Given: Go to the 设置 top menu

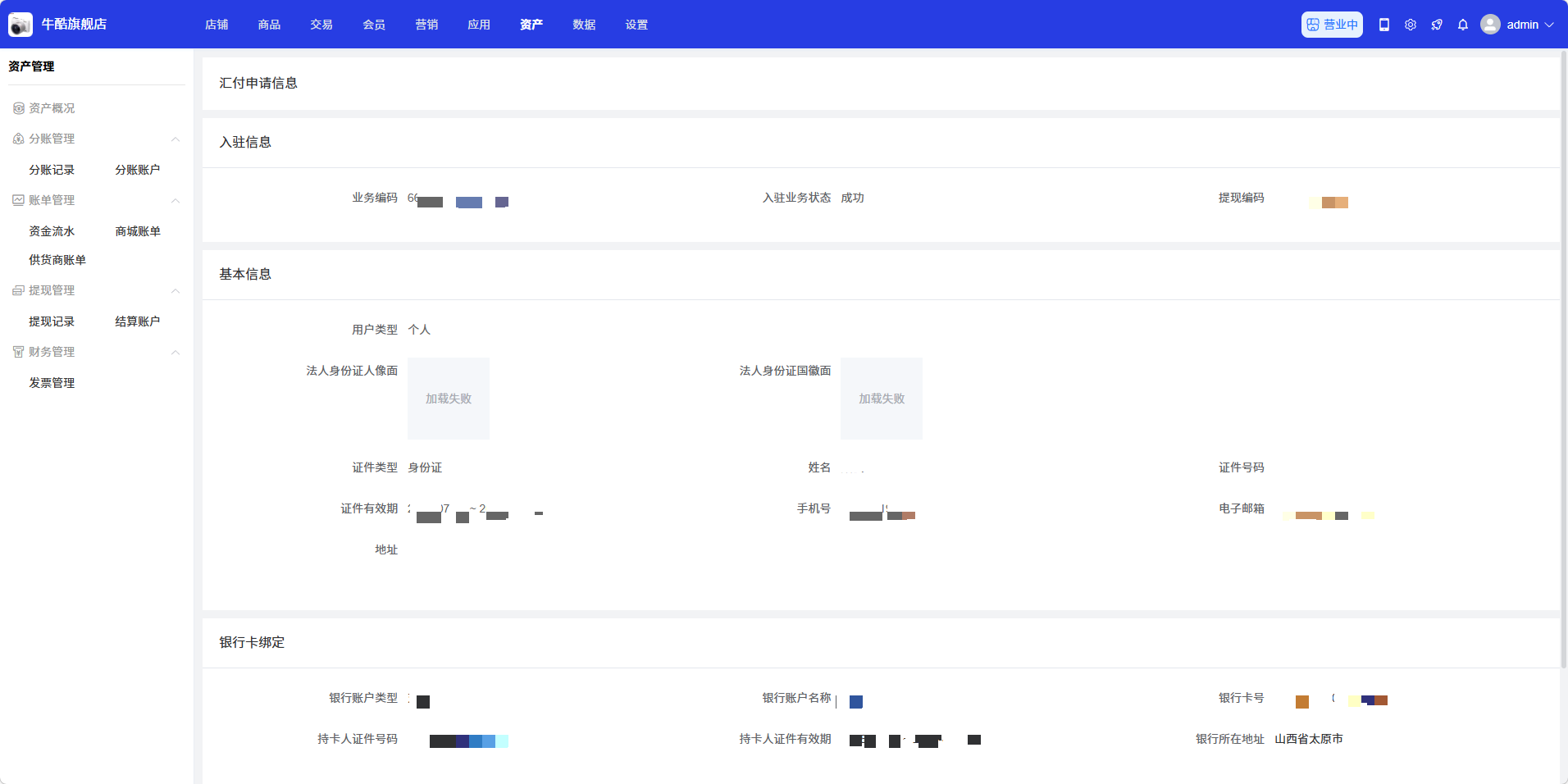Looking at the screenshot, I should pyautogui.click(x=636, y=25).
